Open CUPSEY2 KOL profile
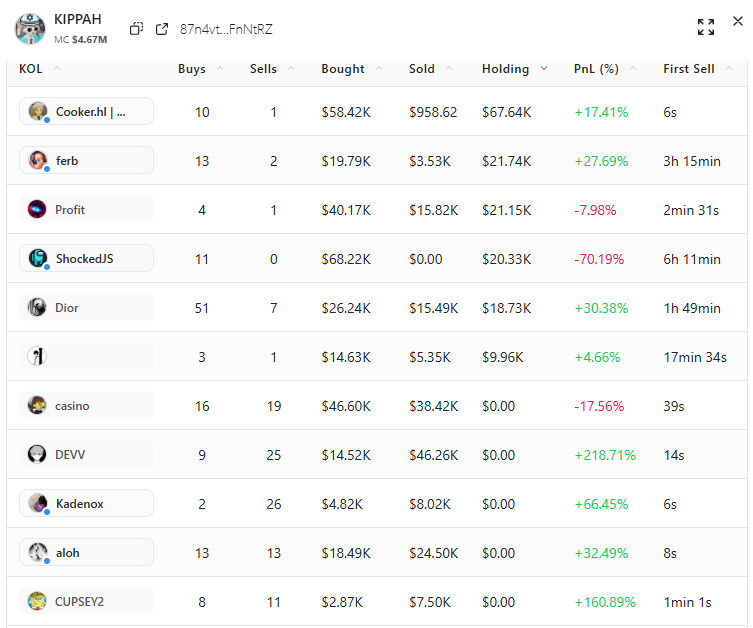Screen dimensions: 753x628 pos(86,601)
